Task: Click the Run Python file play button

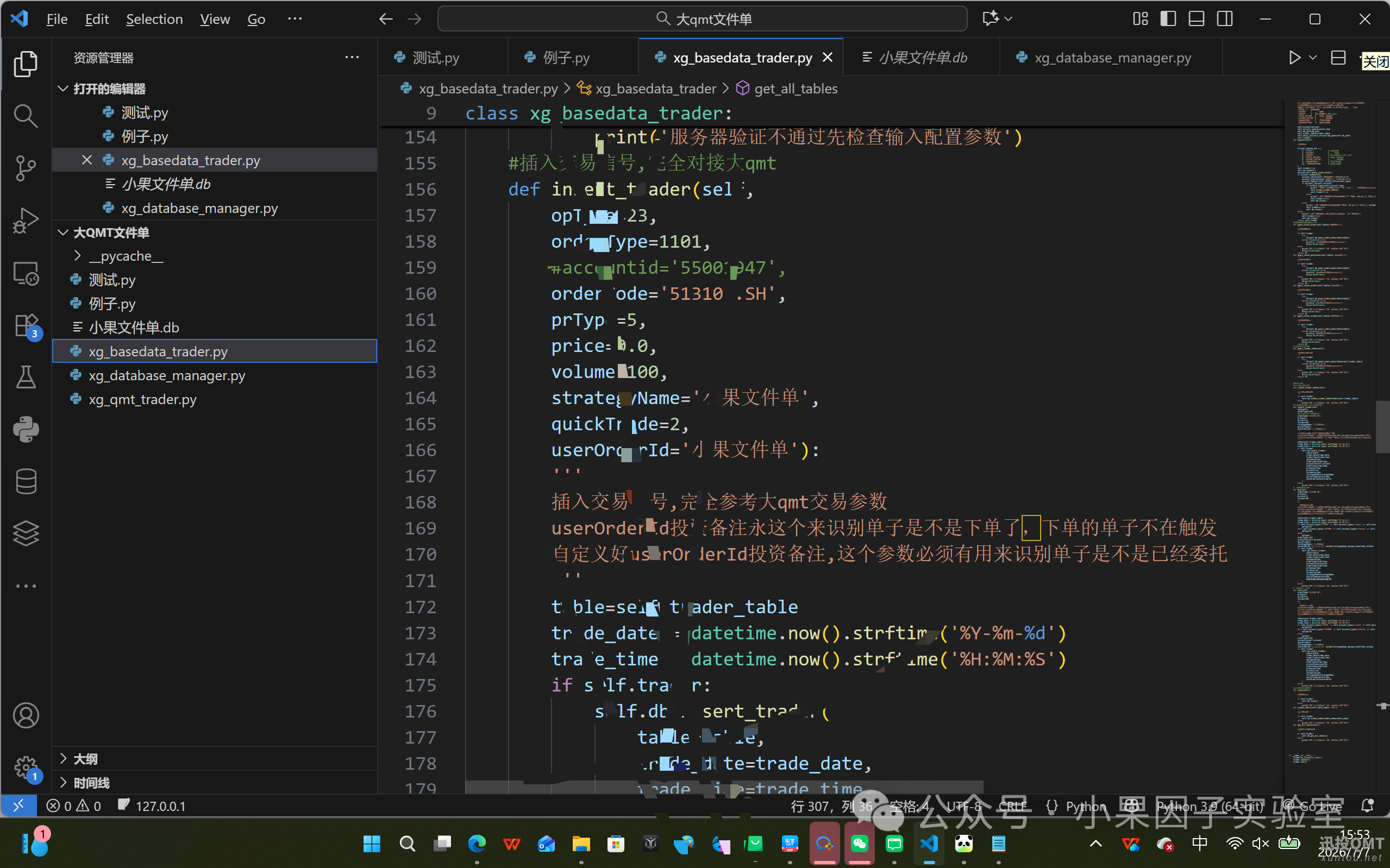Action: (x=1294, y=58)
